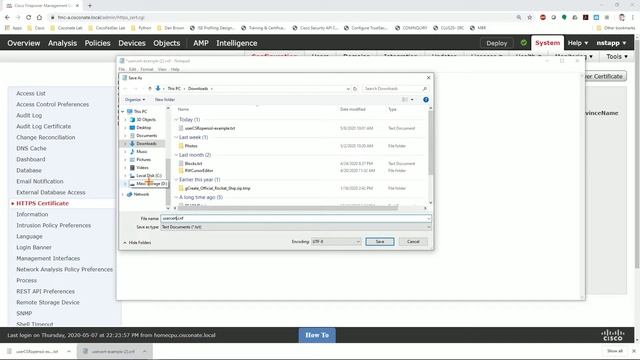Image resolution: width=640 pixels, height=360 pixels.
Task: Click the up-one-level arrow in dialog
Action: [150, 89]
